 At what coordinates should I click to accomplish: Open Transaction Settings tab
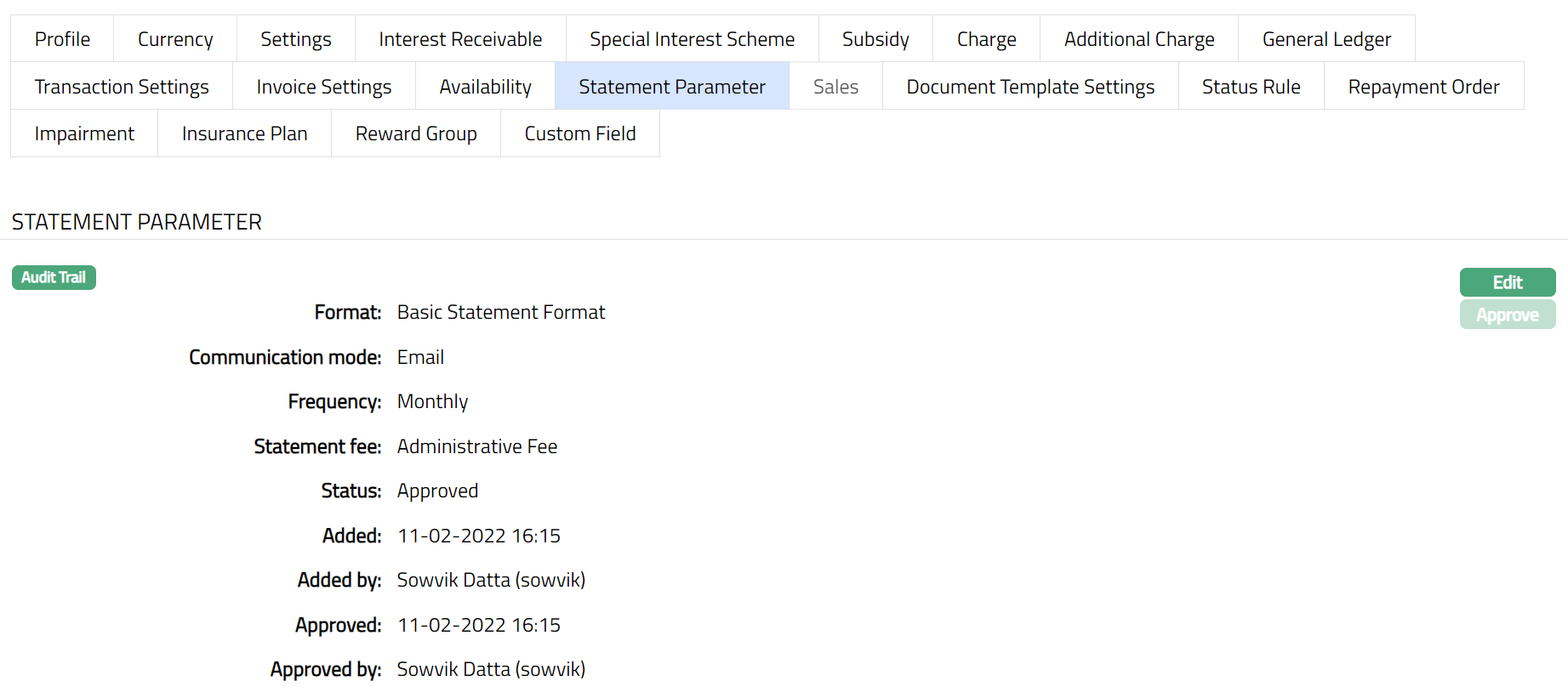122,87
